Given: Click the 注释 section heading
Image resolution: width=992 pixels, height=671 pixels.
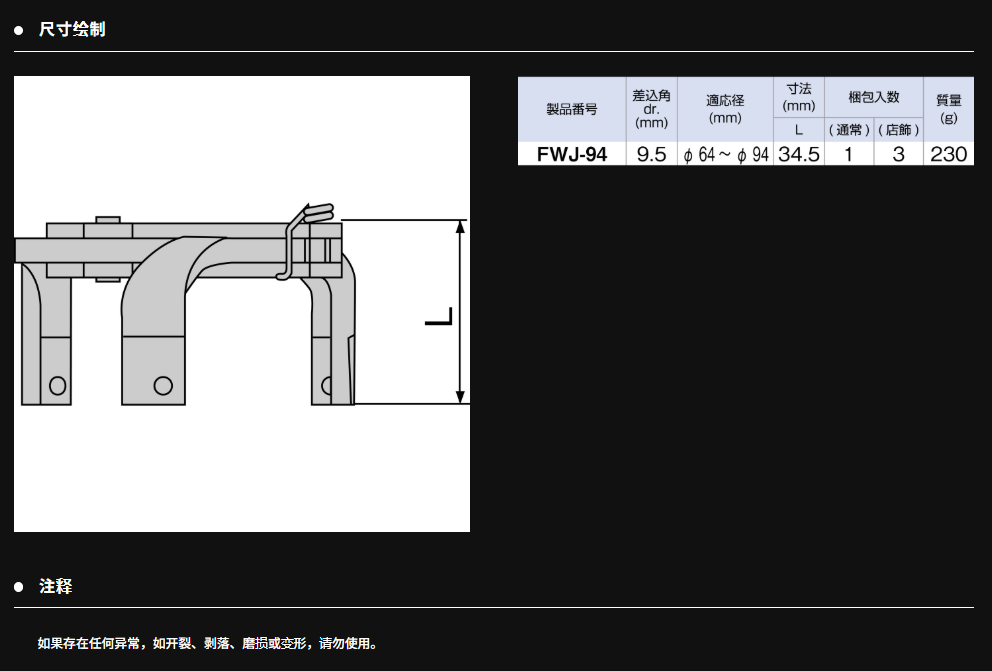Looking at the screenshot, I should [55, 586].
